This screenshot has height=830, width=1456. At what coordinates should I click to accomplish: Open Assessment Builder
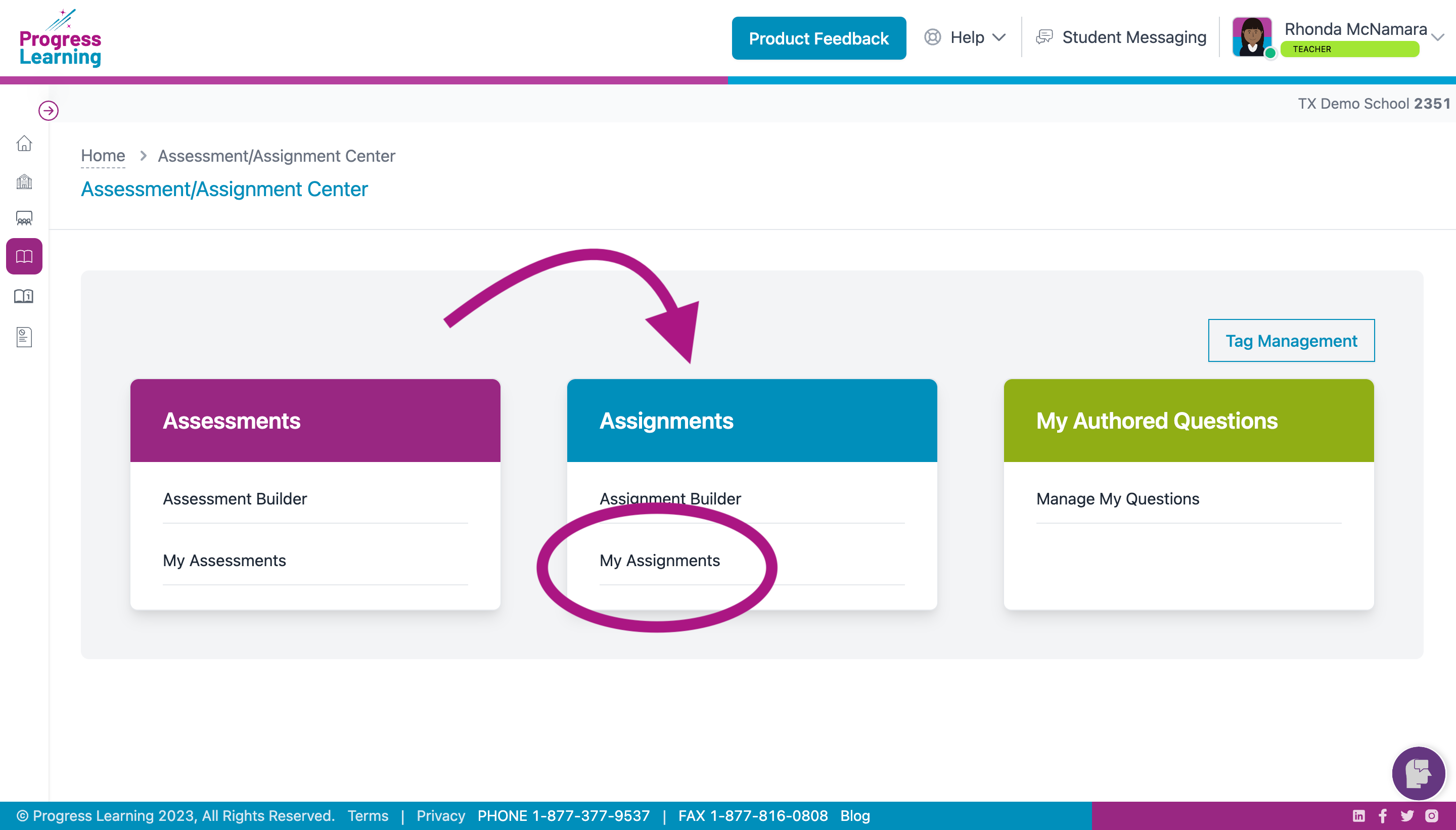point(235,499)
